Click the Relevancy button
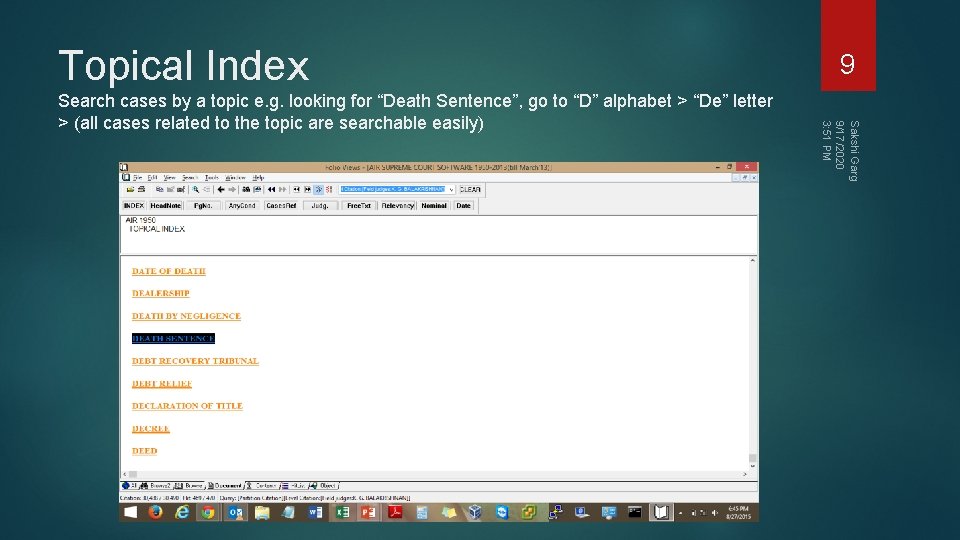The width and height of the screenshot is (960, 540). coord(397,206)
